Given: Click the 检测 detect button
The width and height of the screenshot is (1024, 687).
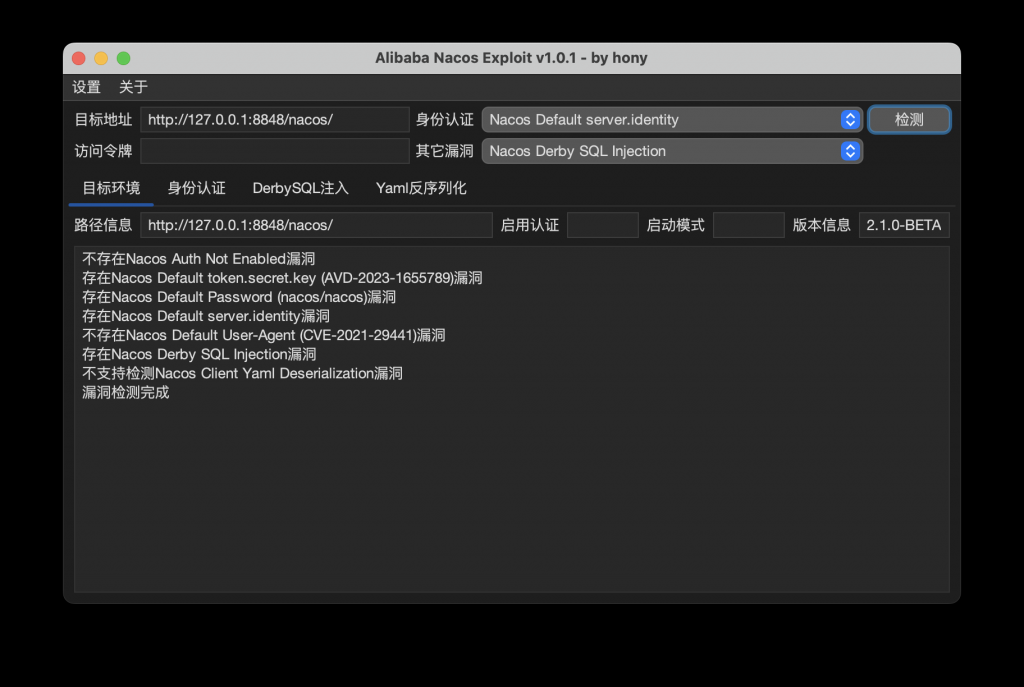Looking at the screenshot, I should coord(909,120).
